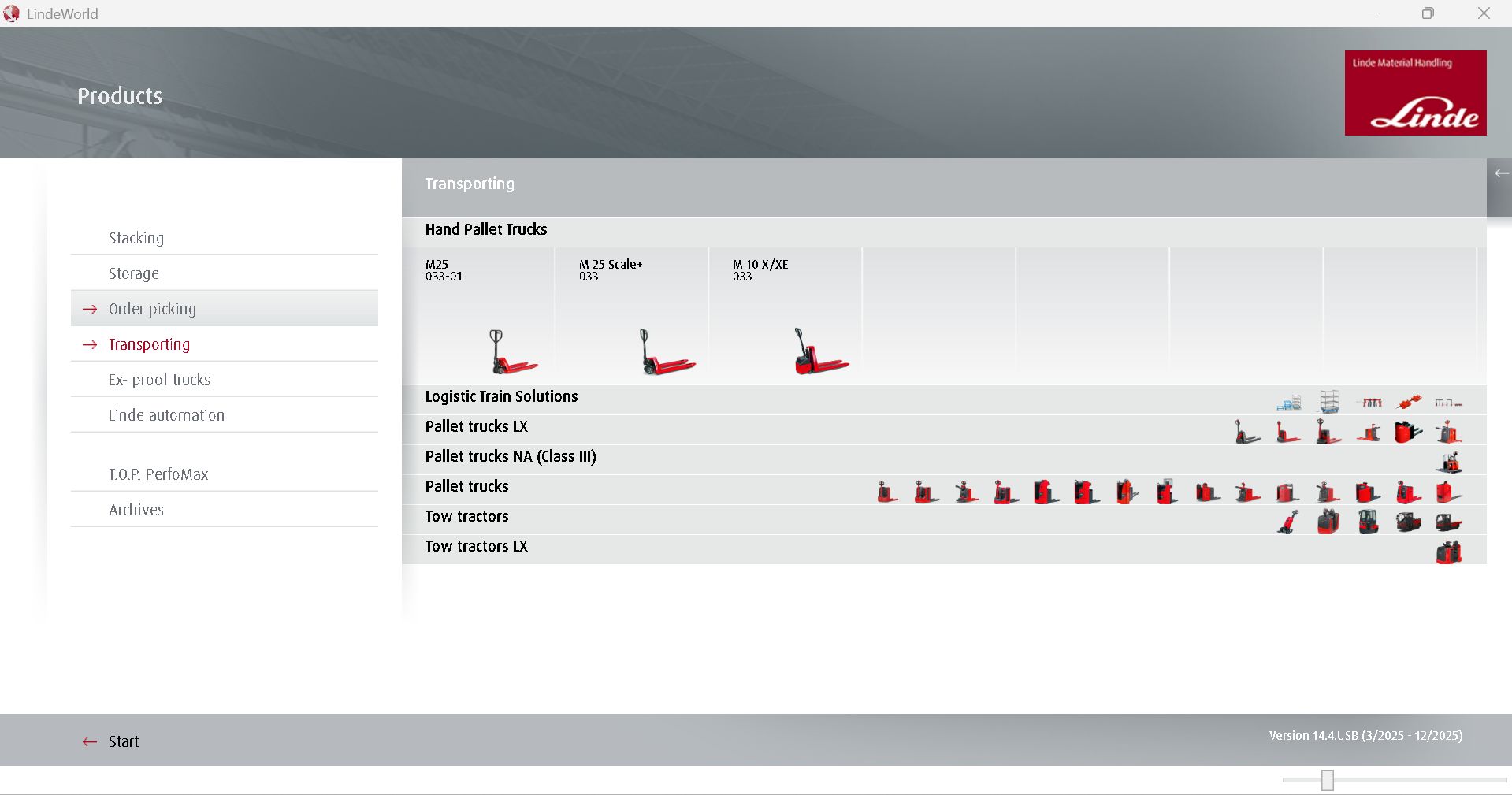
Task: Open the fifth truck icon in Pallet trucks LX row
Action: tap(1409, 432)
